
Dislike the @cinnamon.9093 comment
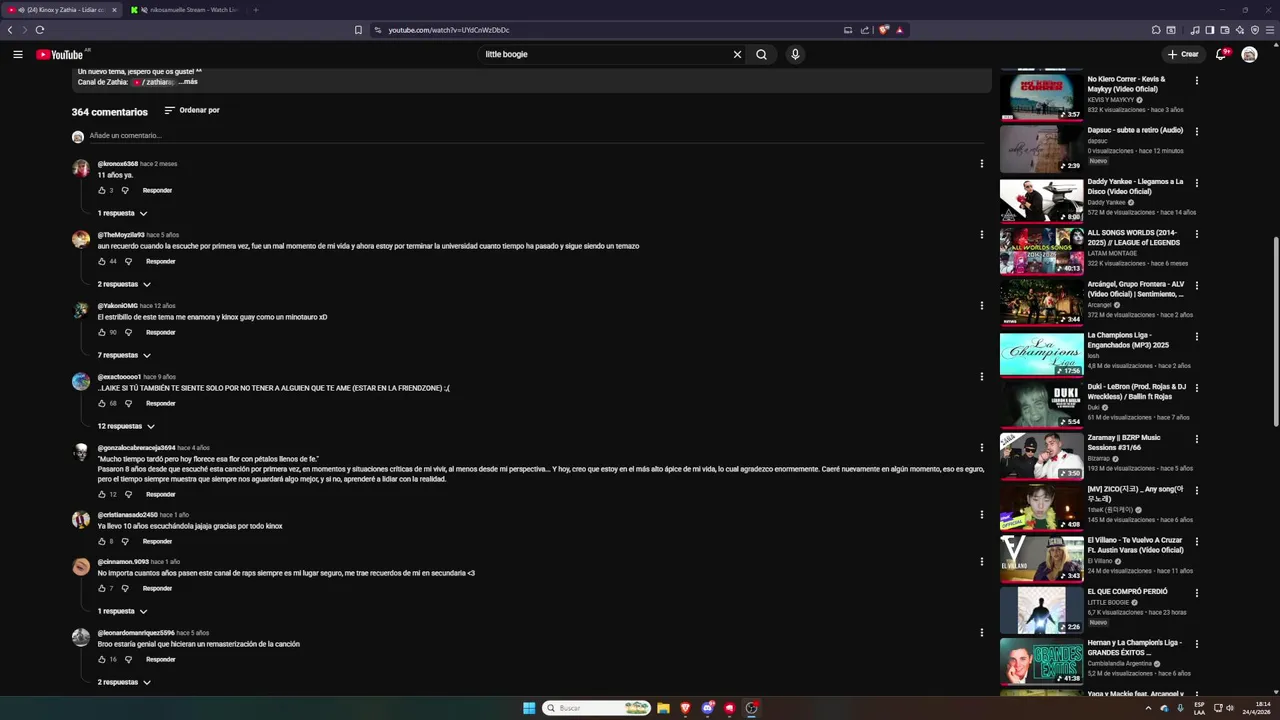125,588
